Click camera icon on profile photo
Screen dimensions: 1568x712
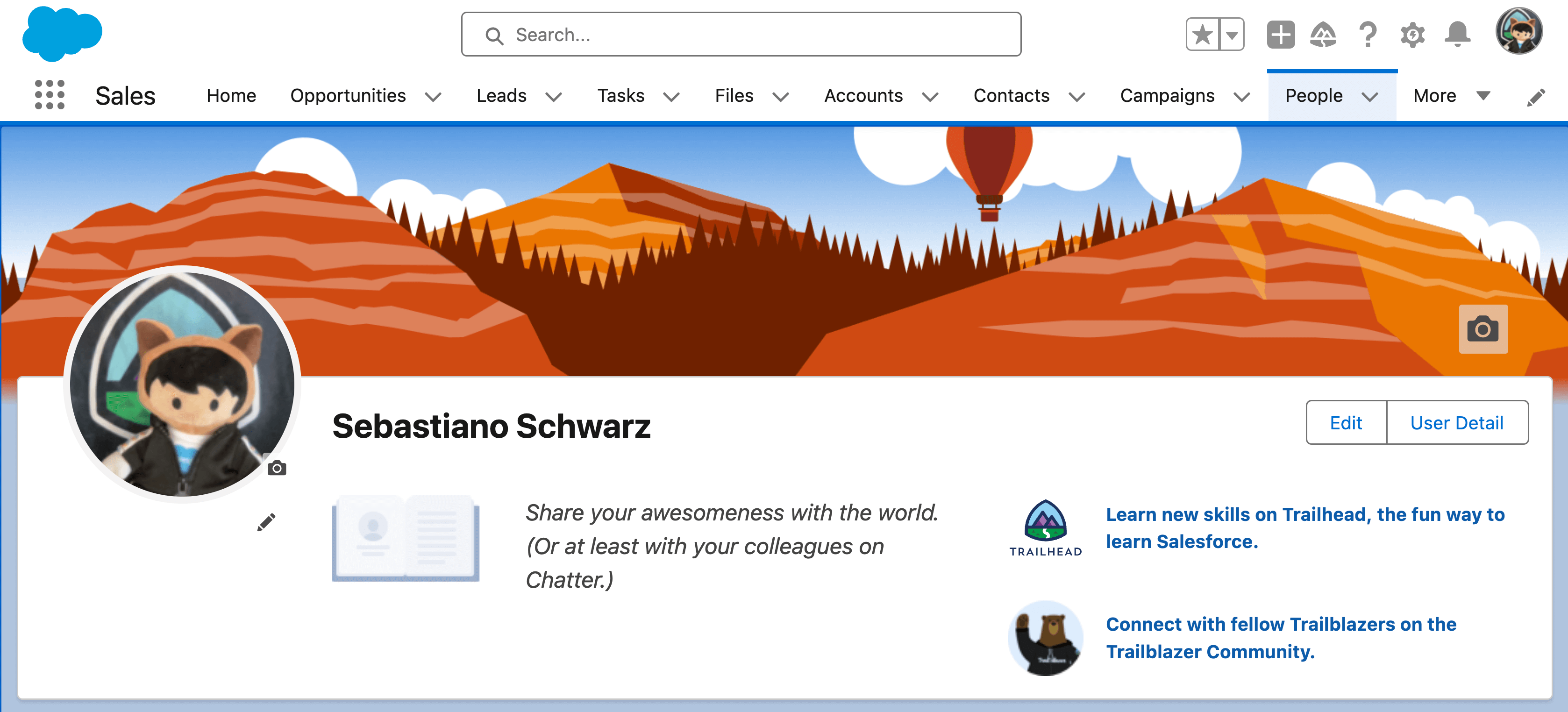tap(277, 468)
